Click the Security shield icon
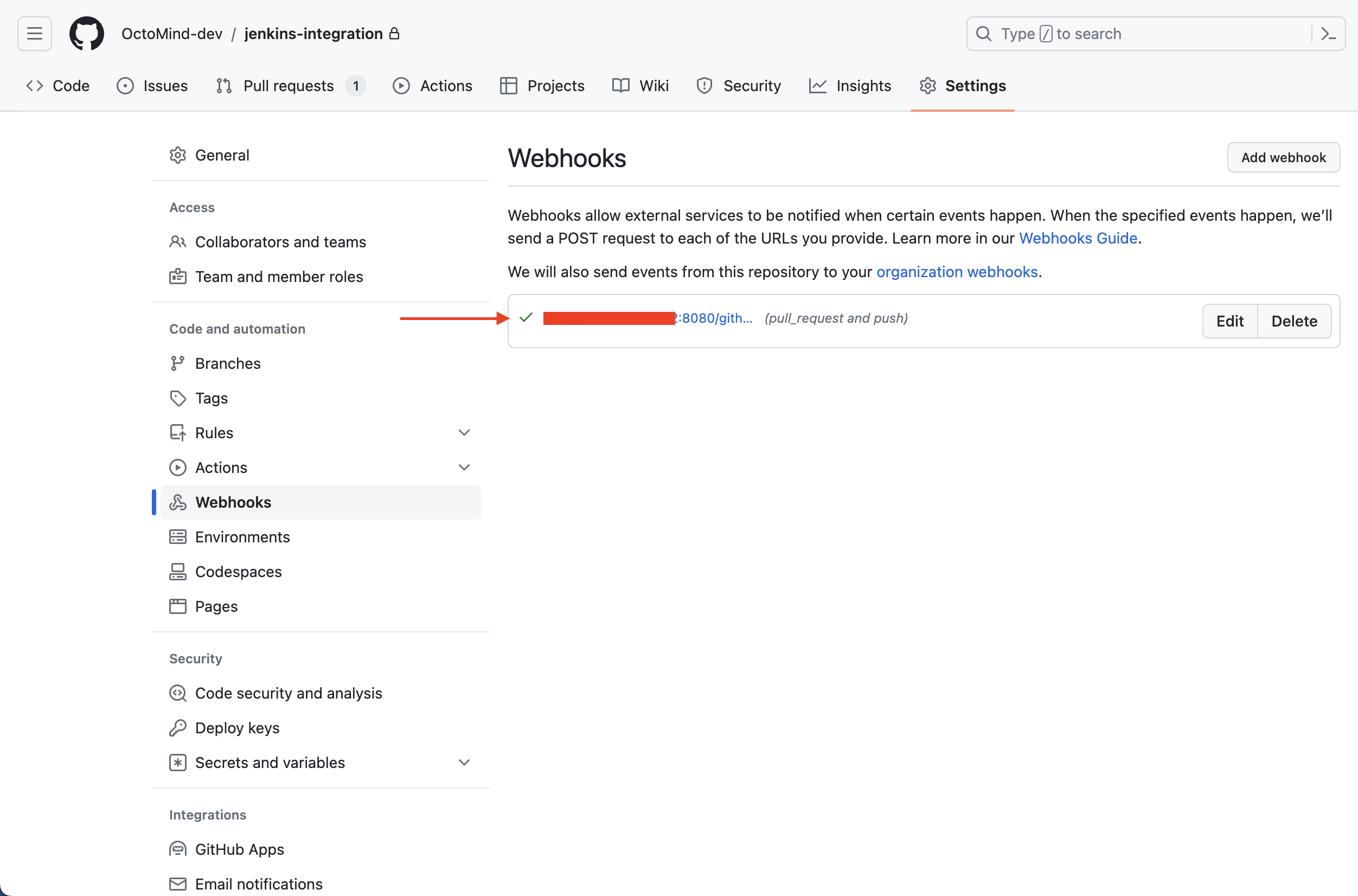1358x896 pixels. coord(703,85)
